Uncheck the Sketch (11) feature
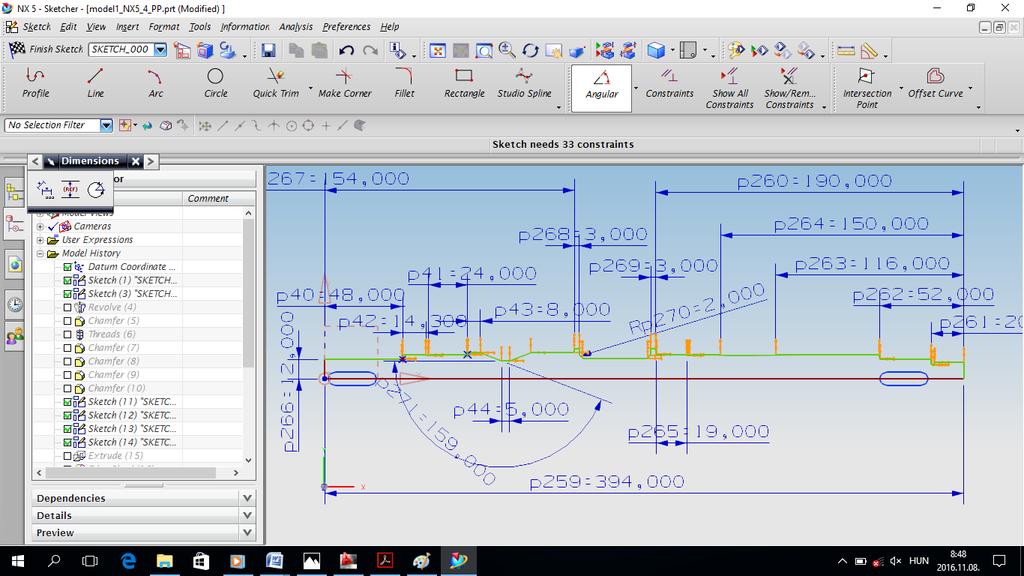This screenshot has height=576, width=1024. click(x=67, y=402)
